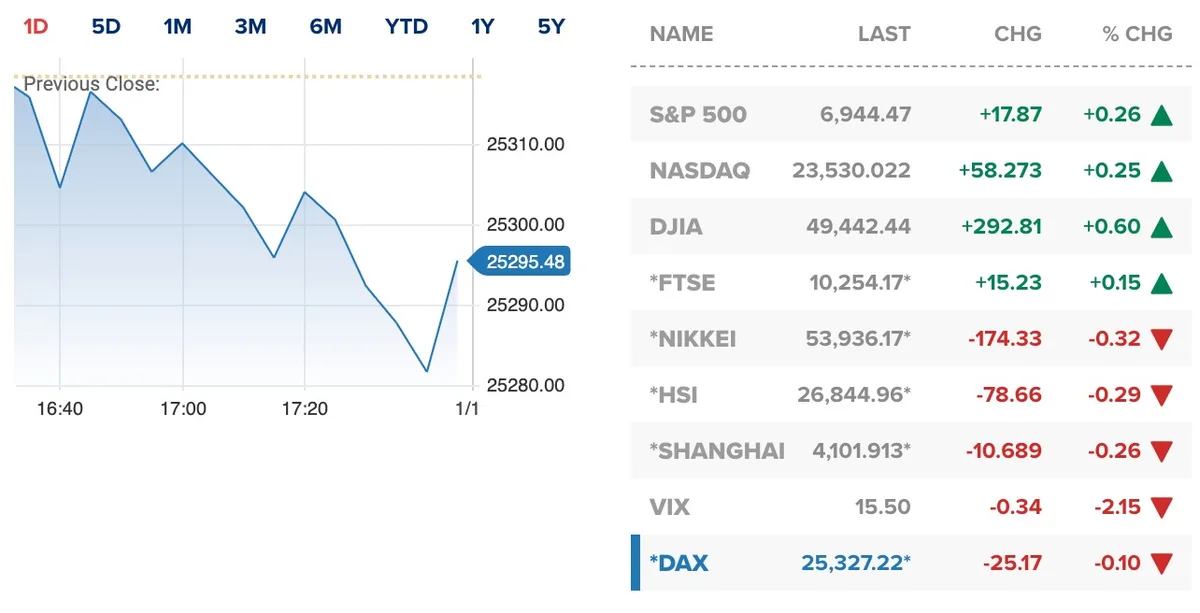Select the 1Y time range

[481, 27]
